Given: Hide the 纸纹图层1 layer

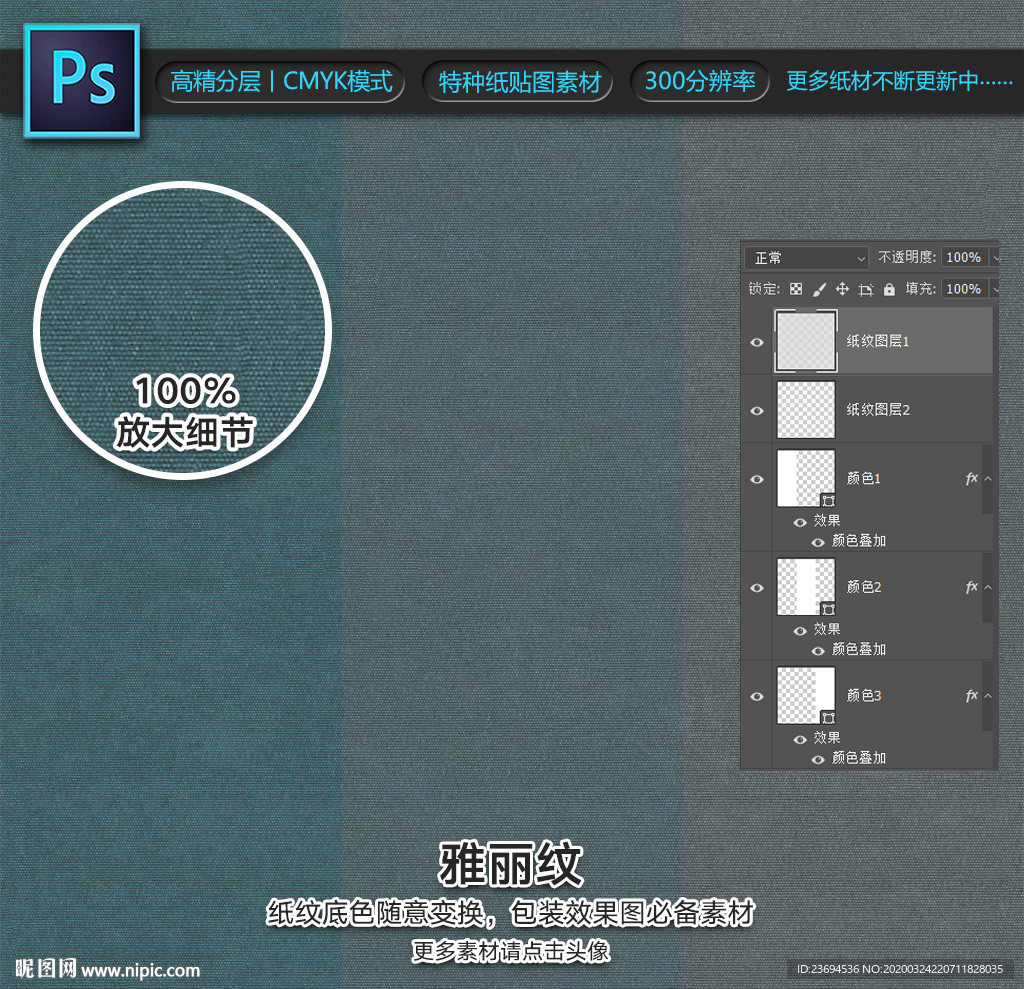Looking at the screenshot, I should pos(757,342).
